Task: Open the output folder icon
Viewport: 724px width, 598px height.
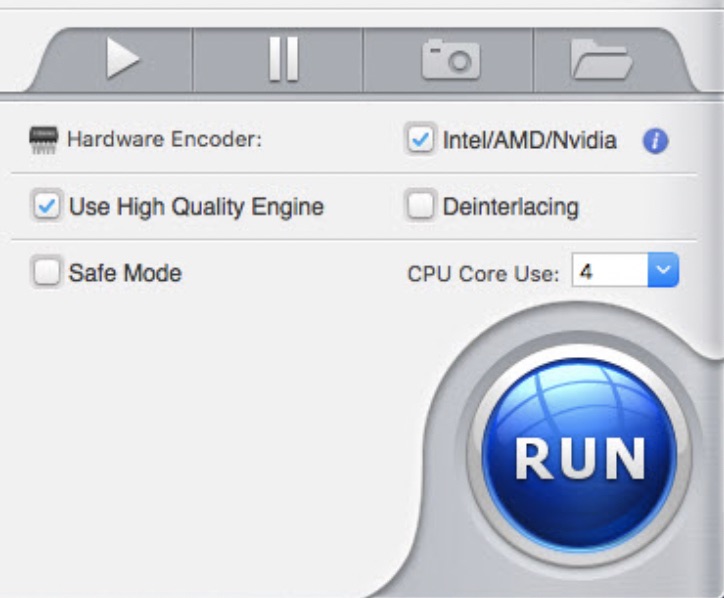Action: point(601,60)
